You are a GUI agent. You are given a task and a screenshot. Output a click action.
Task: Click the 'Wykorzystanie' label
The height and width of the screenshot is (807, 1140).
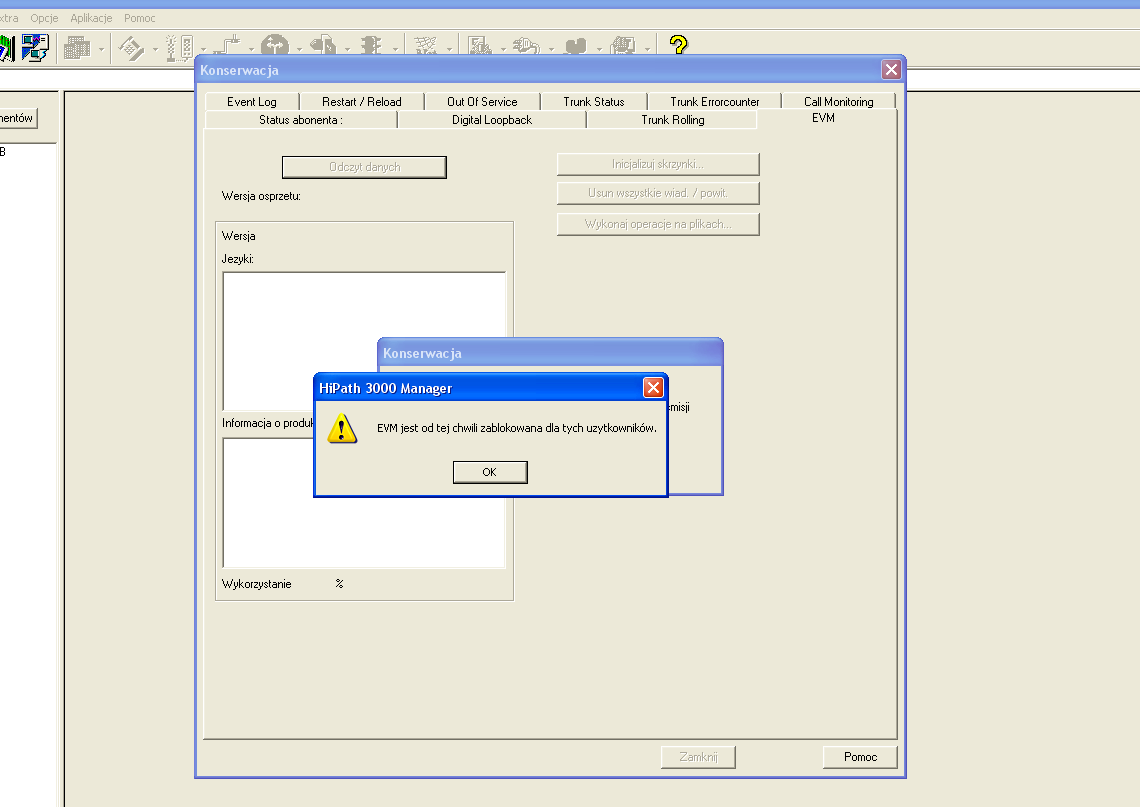tap(257, 584)
